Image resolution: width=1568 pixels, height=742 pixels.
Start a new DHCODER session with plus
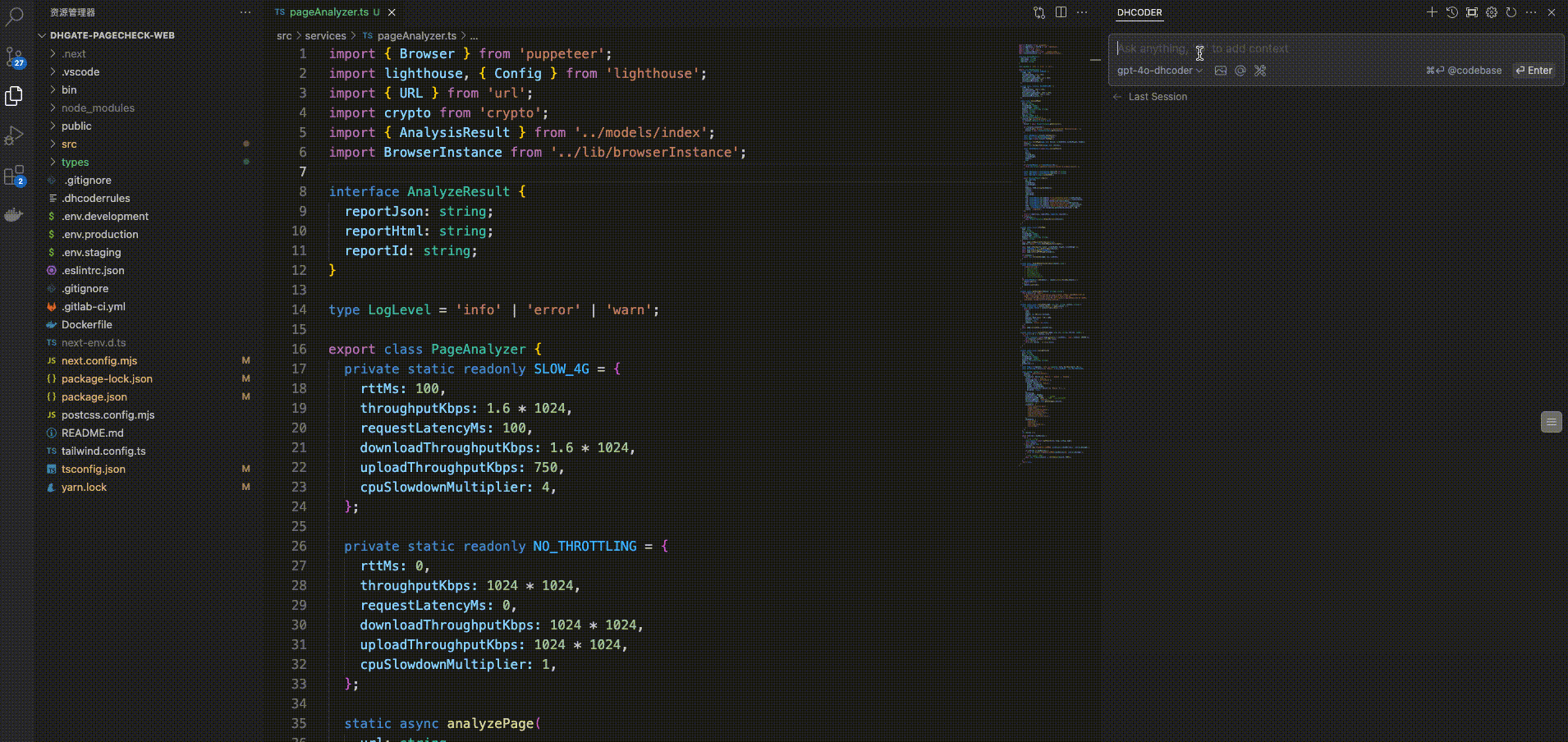1432,12
